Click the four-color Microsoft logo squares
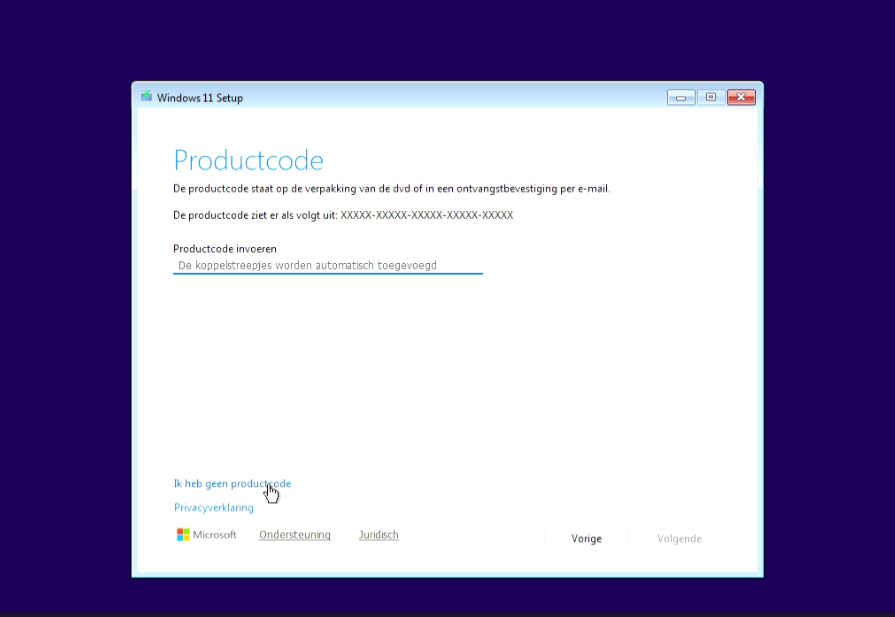895x617 pixels. point(183,535)
